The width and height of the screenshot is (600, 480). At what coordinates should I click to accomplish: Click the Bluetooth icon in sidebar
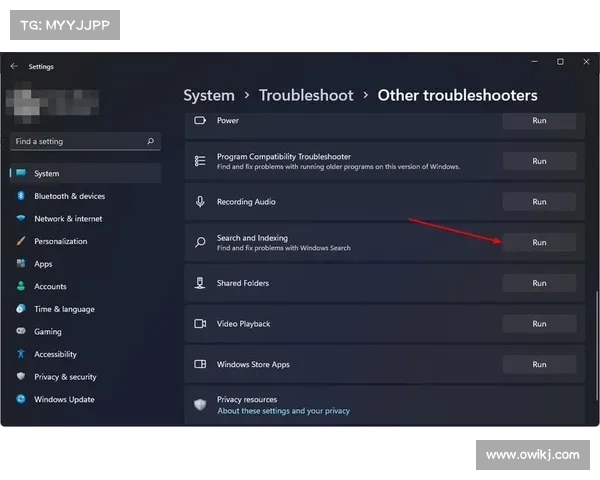click(21, 196)
